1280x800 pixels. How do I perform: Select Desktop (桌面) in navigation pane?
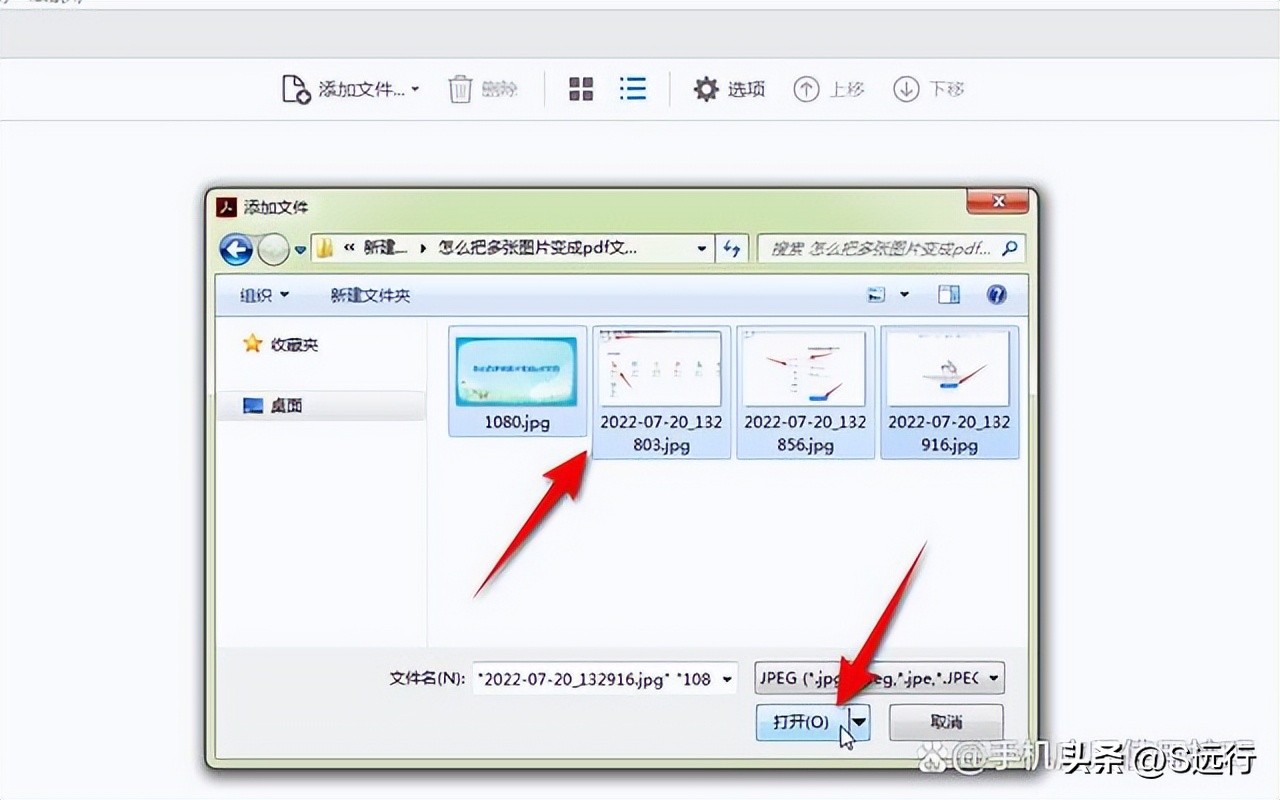273,405
